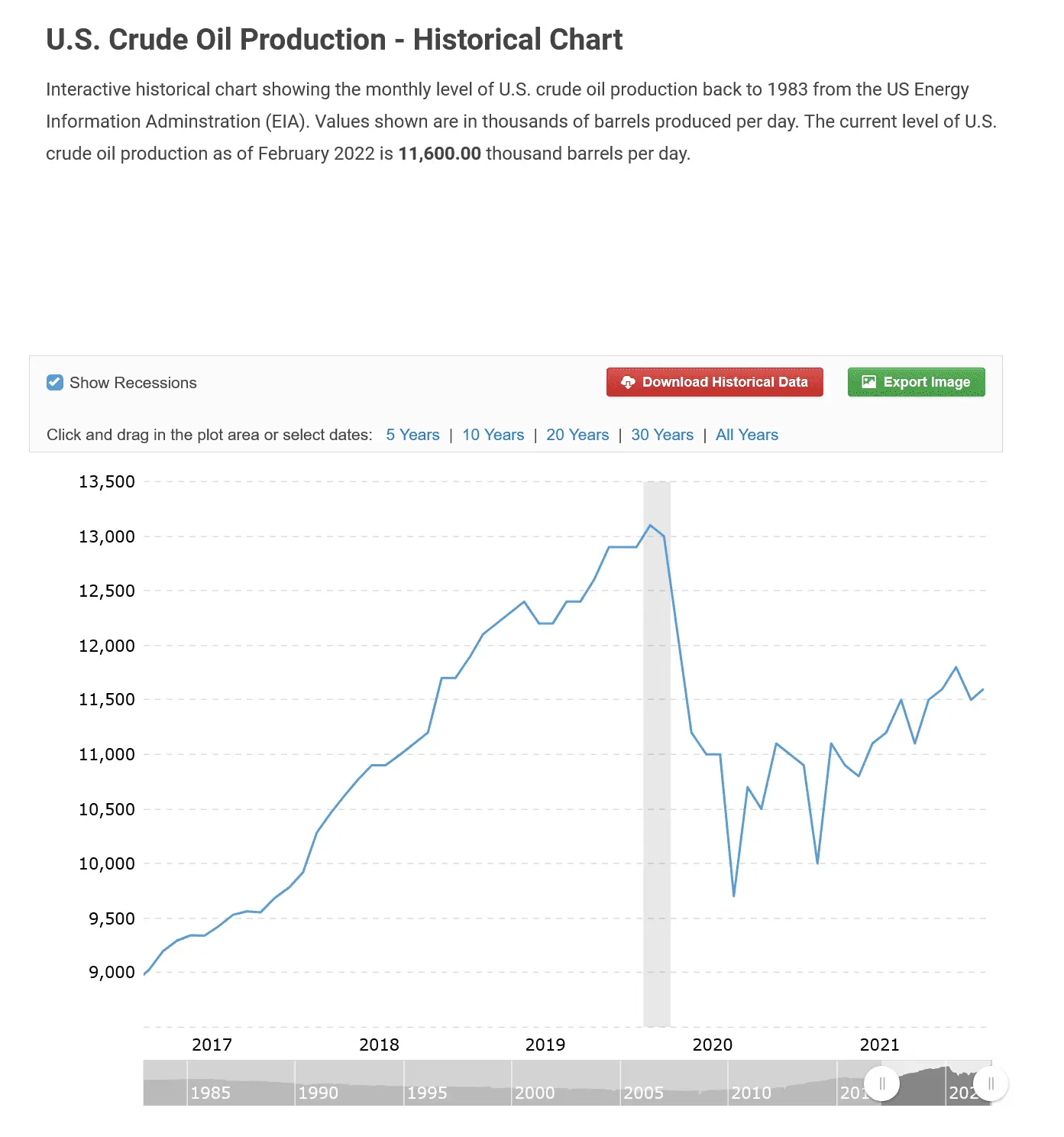Image resolution: width=1064 pixels, height=1137 pixels.
Task: Click the right range slider handle
Action: pos(991,1084)
